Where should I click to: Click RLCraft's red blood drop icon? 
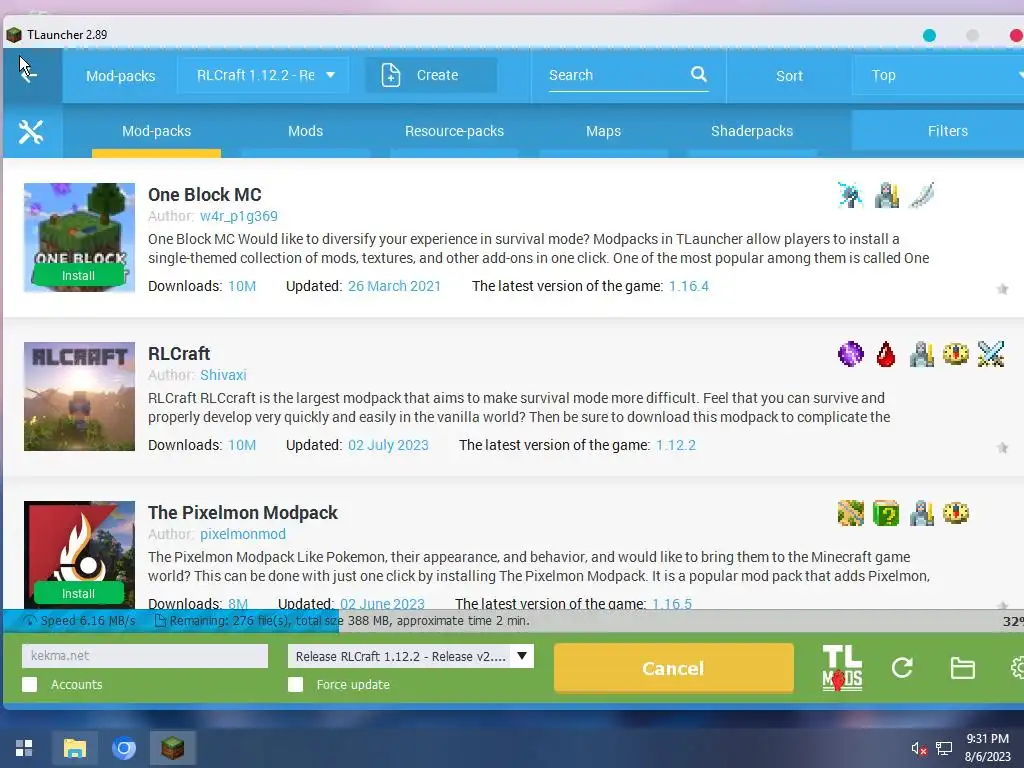point(886,354)
